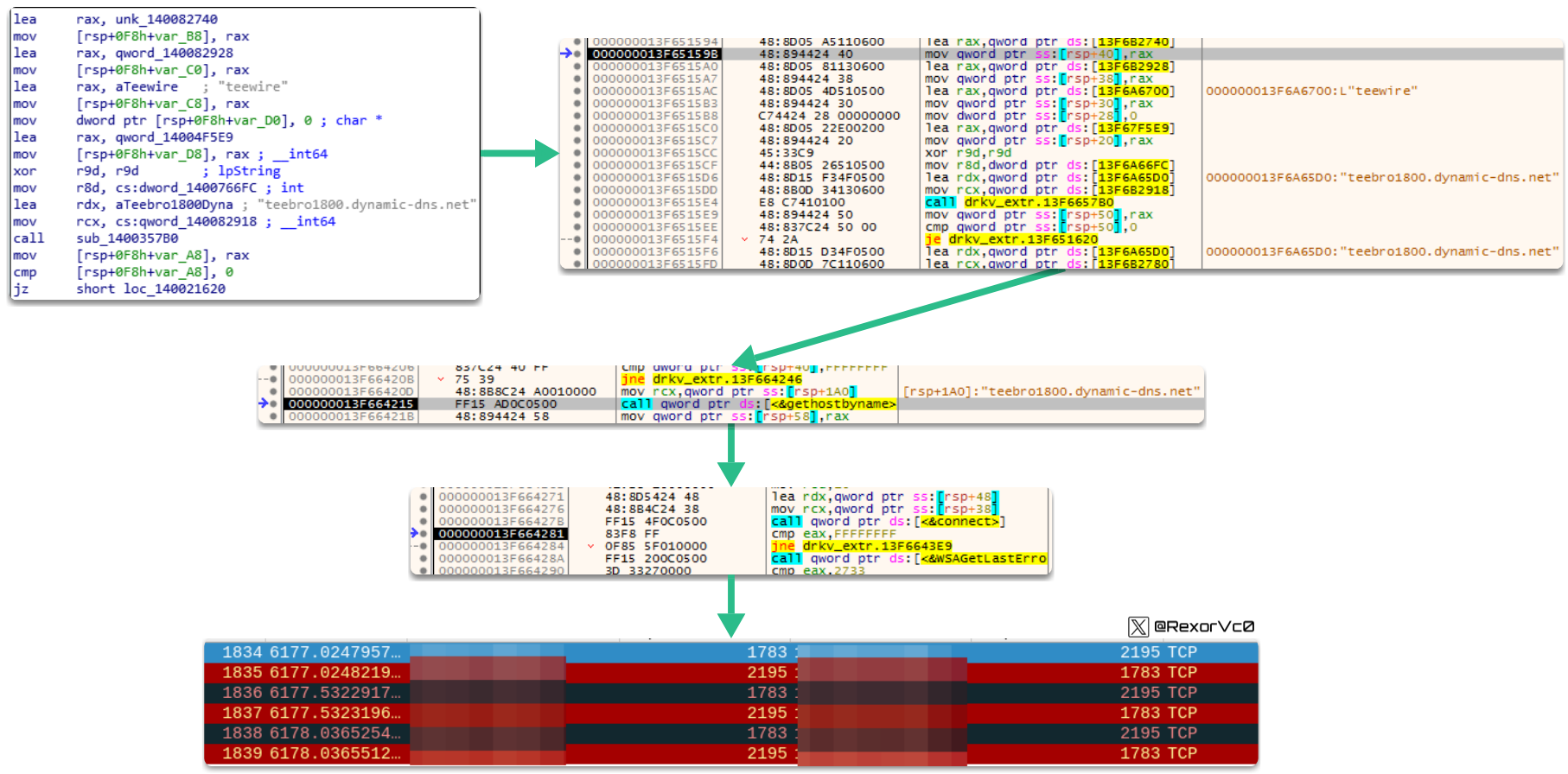Click the IDA line lea rax, unk_140082740
1568x774 pixels.
point(115,19)
